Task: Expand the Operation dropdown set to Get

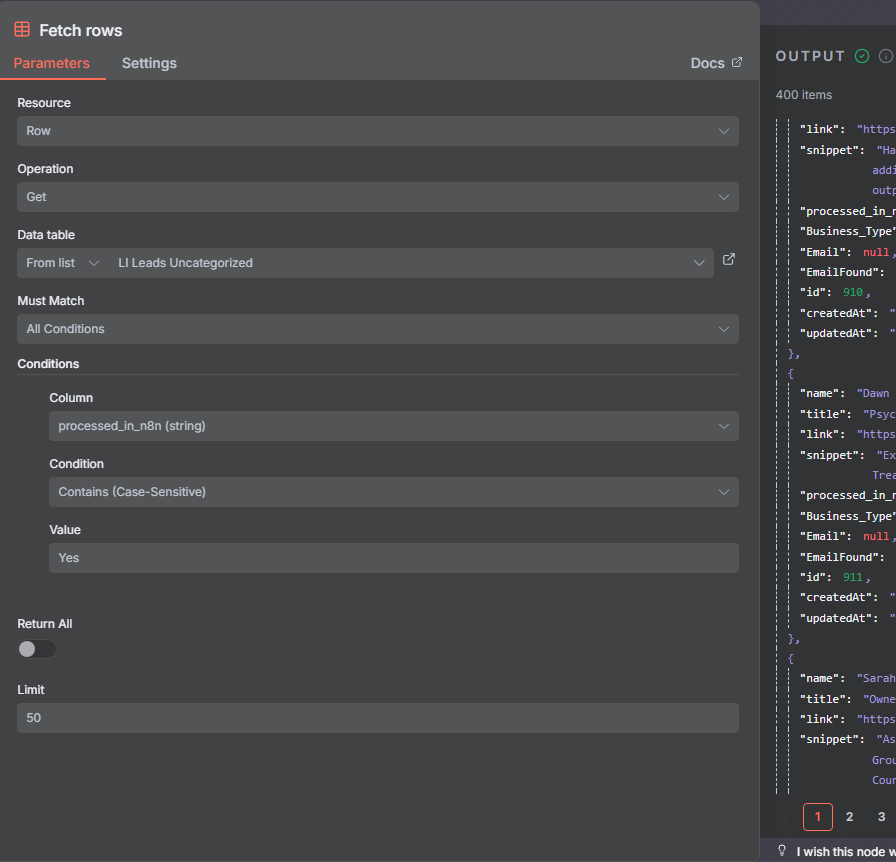Action: tap(378, 197)
